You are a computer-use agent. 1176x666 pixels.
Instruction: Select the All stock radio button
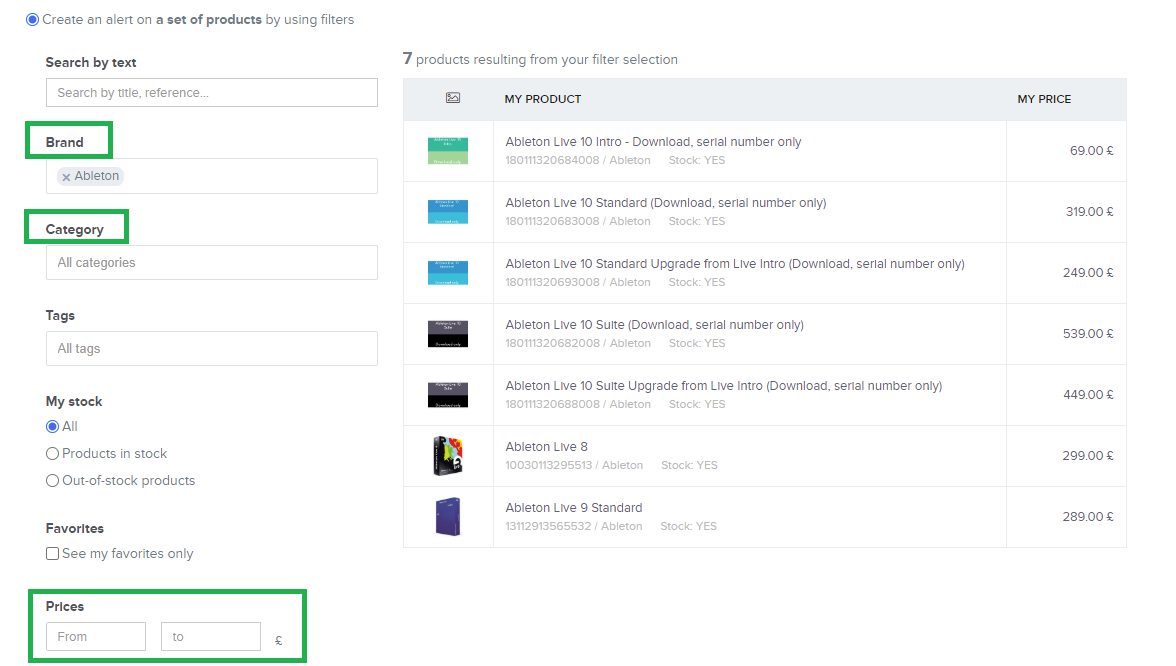tap(52, 427)
